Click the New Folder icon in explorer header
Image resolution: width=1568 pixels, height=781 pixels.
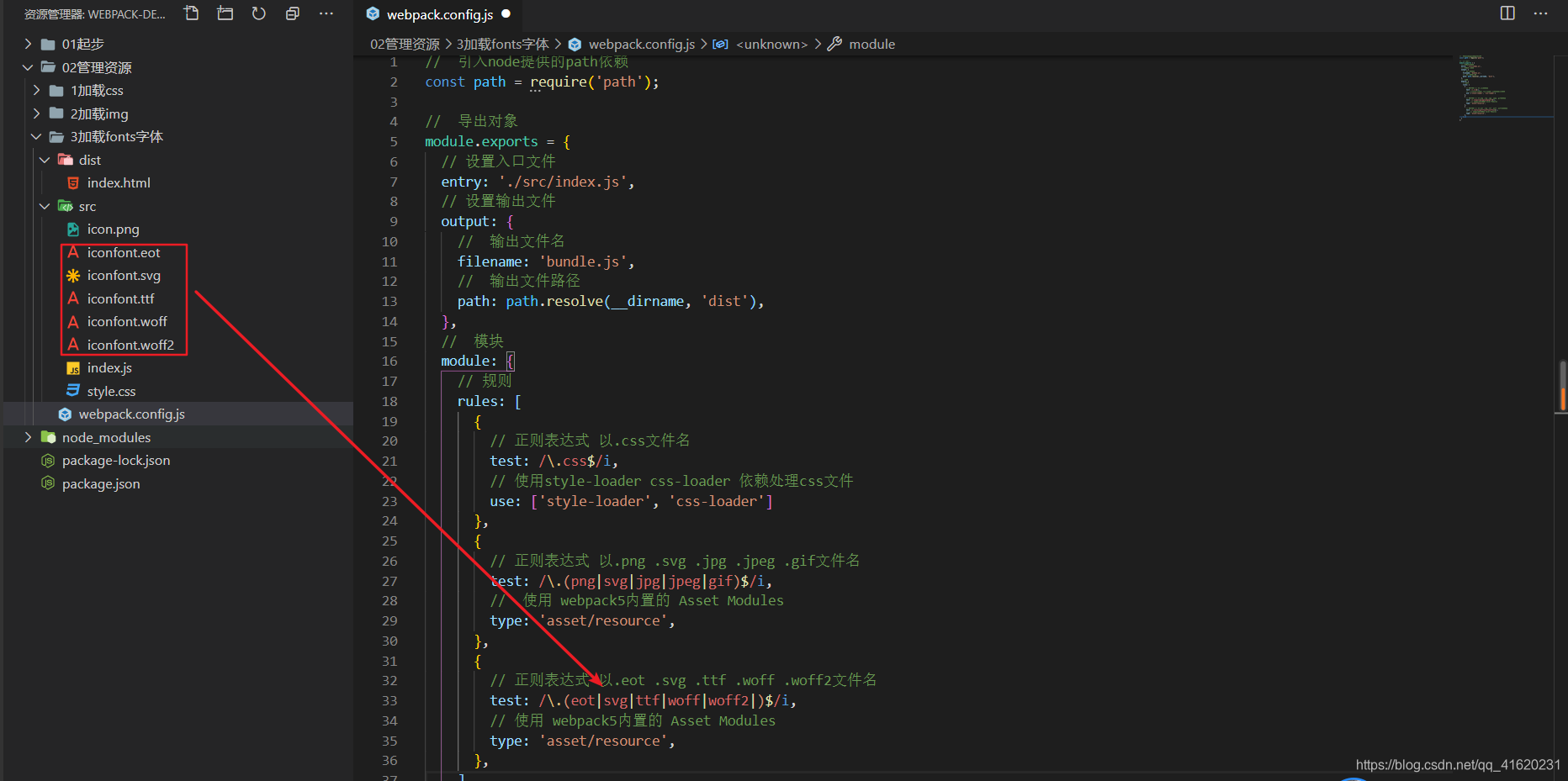point(225,13)
